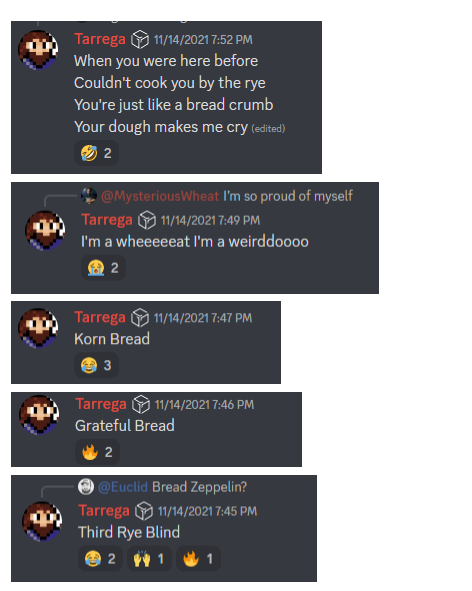Click the fire reaction on Third Rye Blind
The image size is (472, 591).
coord(198,559)
